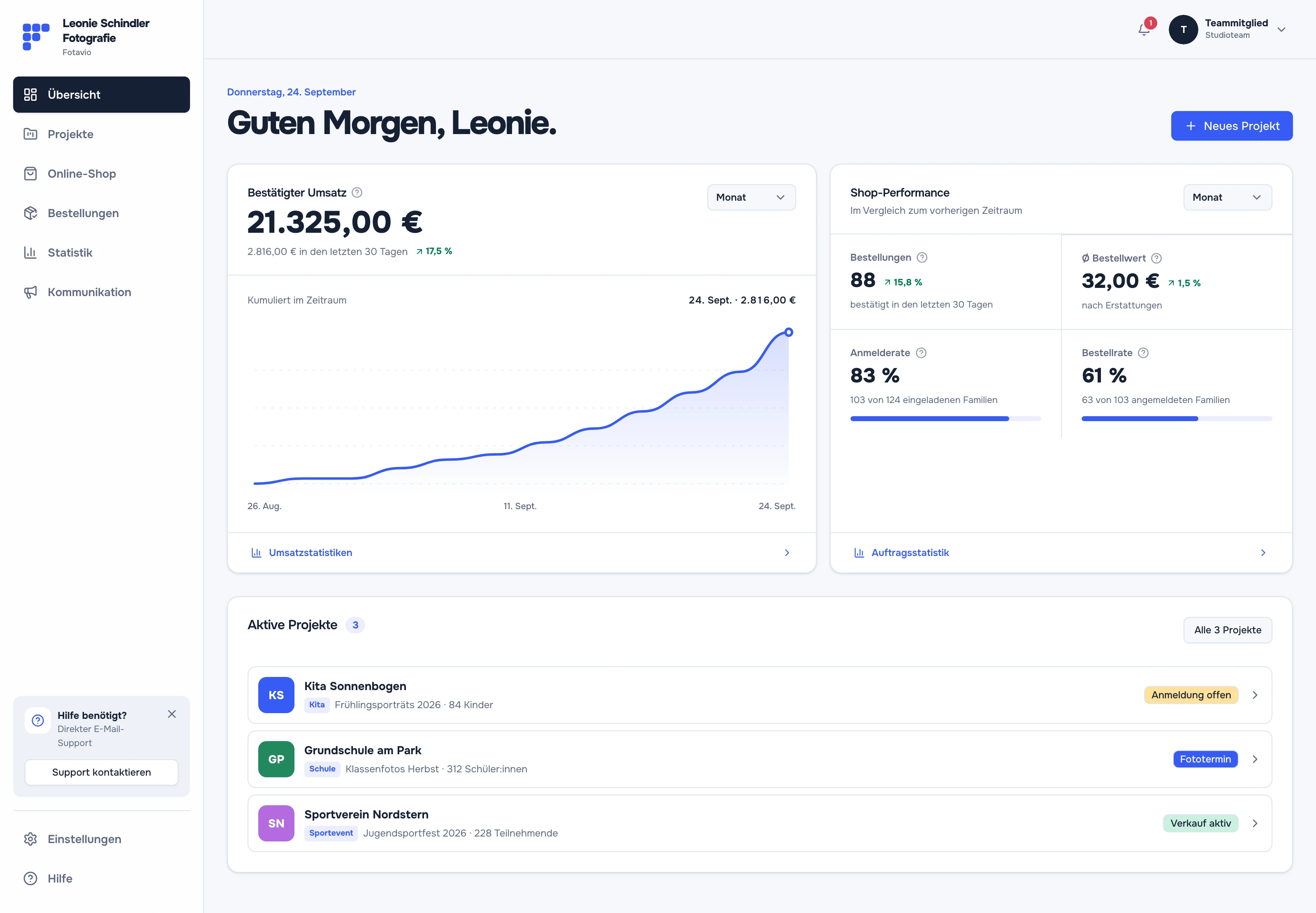Click the 24. Sept. data point on chart
This screenshot has height=913, width=1316.
(788, 332)
